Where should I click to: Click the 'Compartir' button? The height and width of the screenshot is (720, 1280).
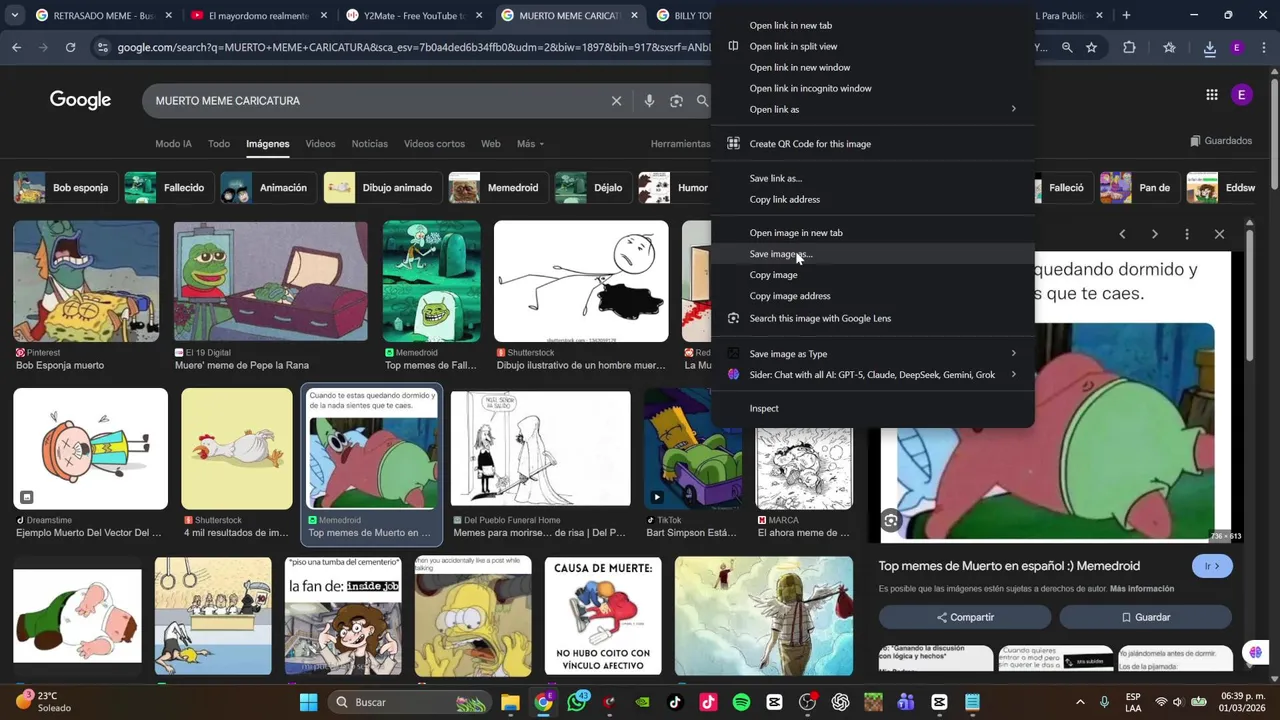pyautogui.click(x=965, y=617)
